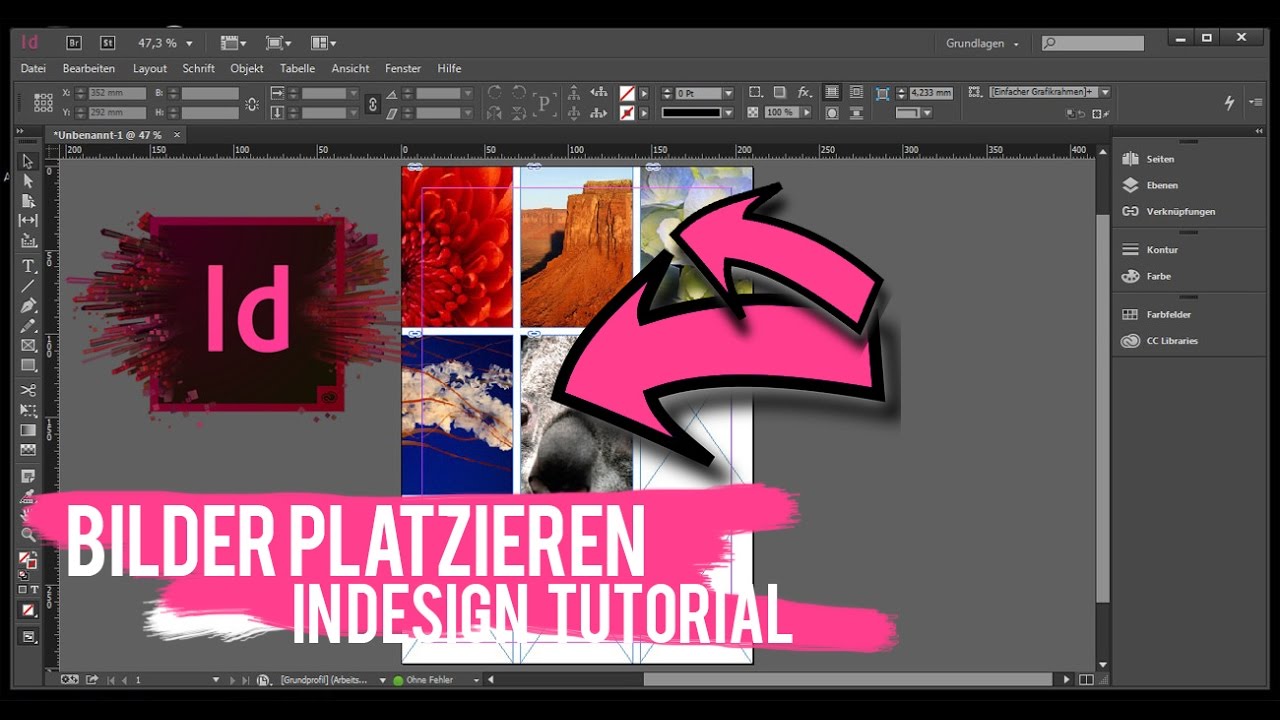Image resolution: width=1280 pixels, height=720 pixels.
Task: Click the quick apply lightning icon
Action: coord(1229,103)
